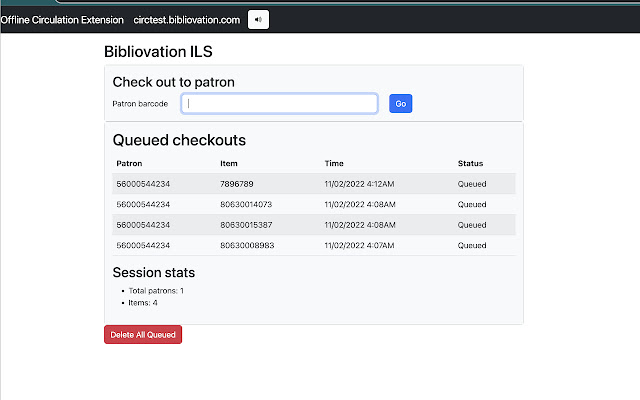Click the Total patrons: 1 stat

[156, 291]
